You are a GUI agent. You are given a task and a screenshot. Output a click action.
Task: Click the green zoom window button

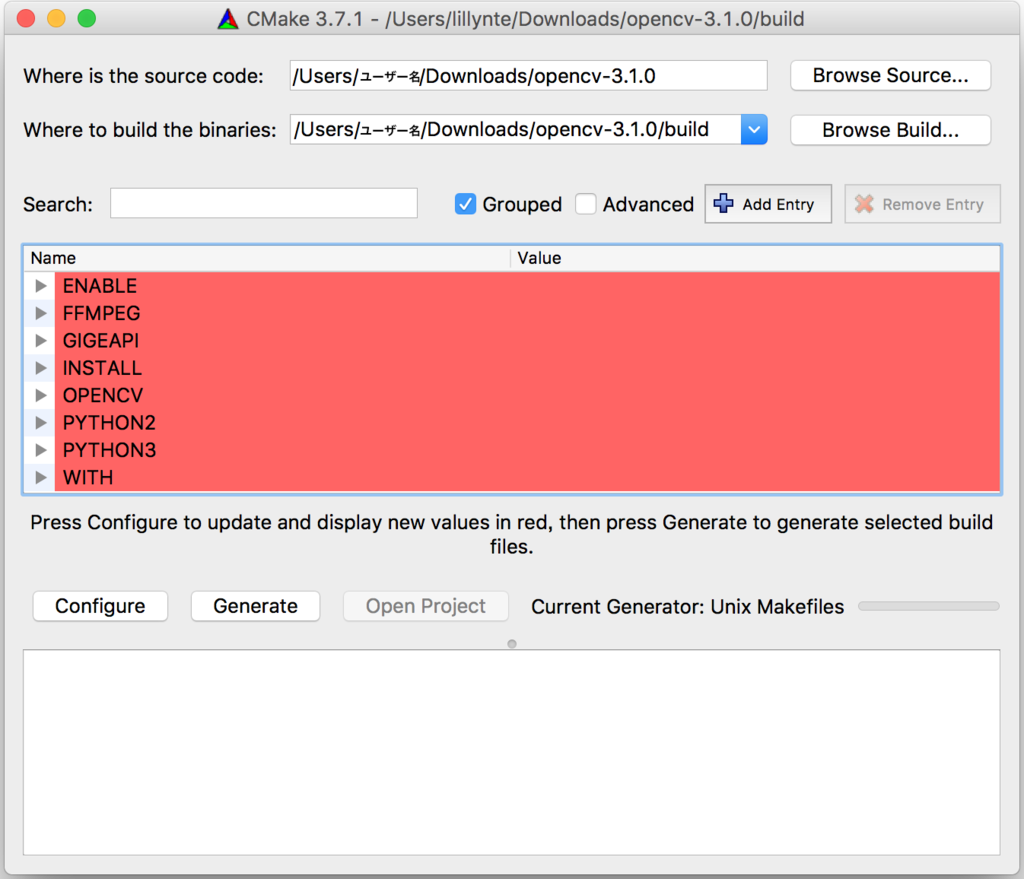pyautogui.click(x=87, y=18)
